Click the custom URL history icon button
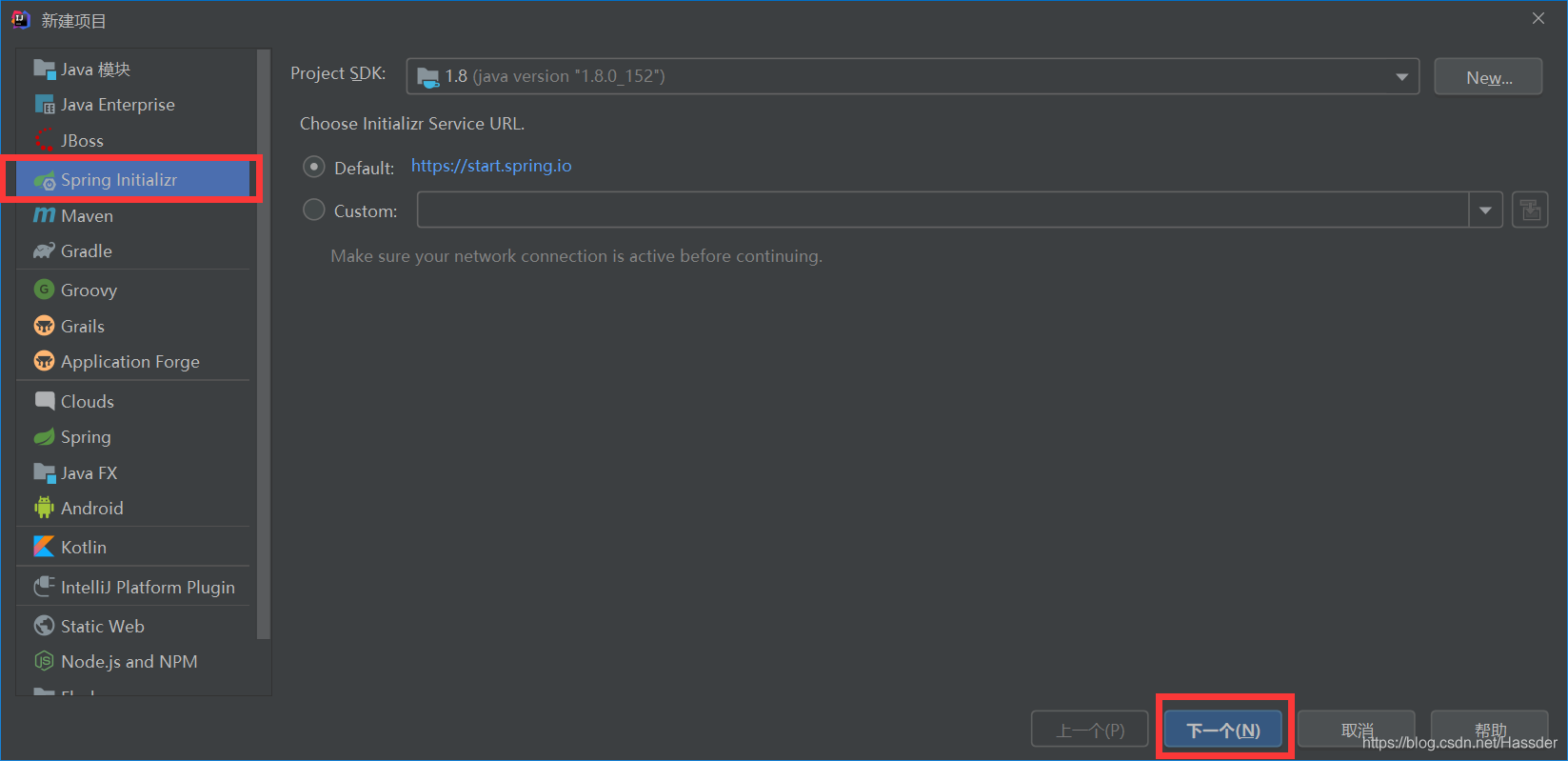Viewport: 1568px width, 761px height. [1530, 210]
